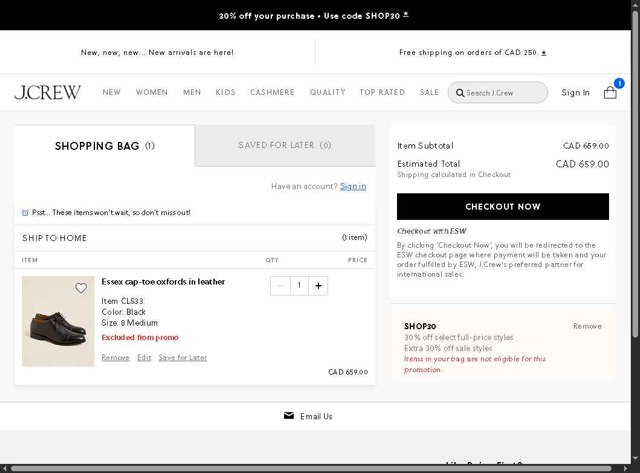Click the quantity value field
The image size is (640, 473).
[299, 286]
